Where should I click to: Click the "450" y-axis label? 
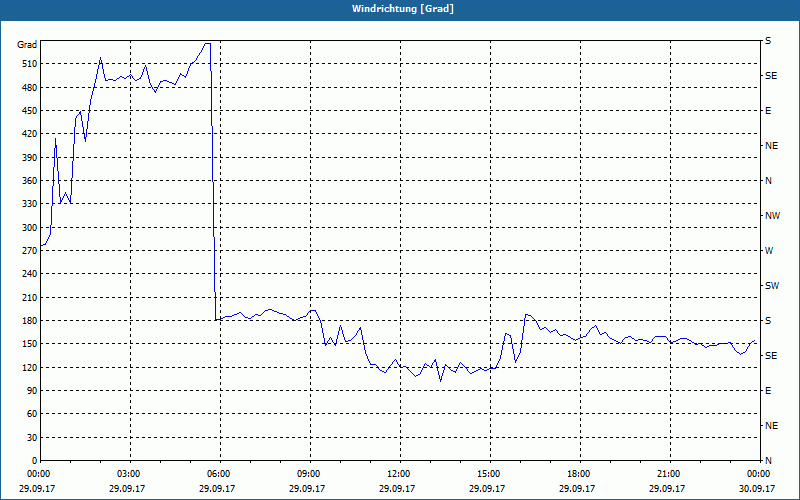point(30,111)
